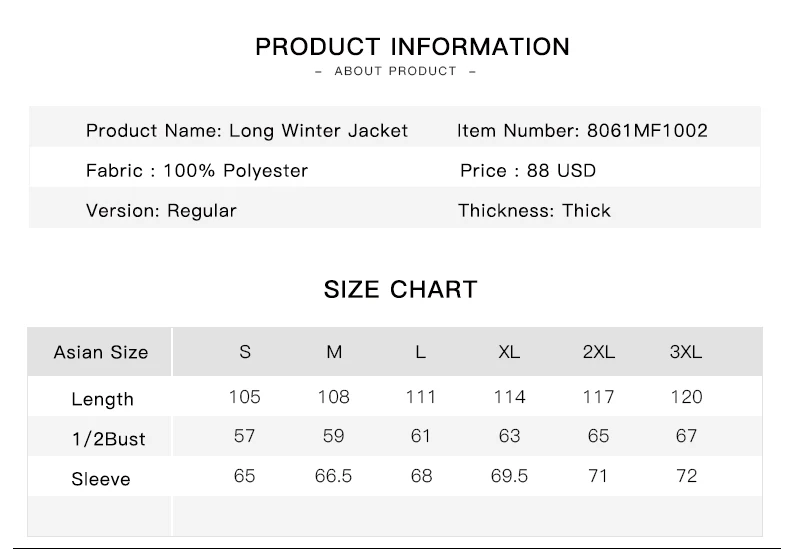The width and height of the screenshot is (790, 549).
Task: Select the Thickness: Thick text
Action: pyautogui.click(x=534, y=211)
